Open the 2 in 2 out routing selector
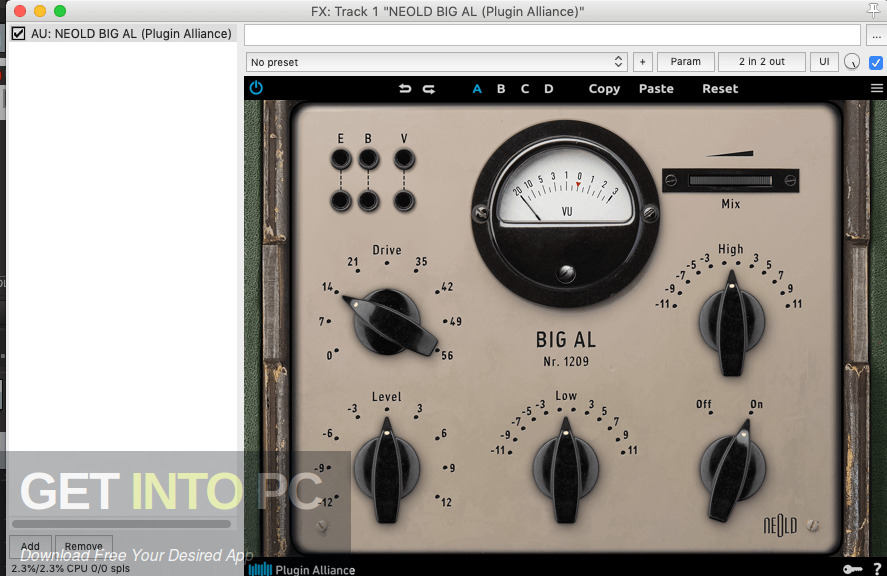887x576 pixels. [x=761, y=62]
